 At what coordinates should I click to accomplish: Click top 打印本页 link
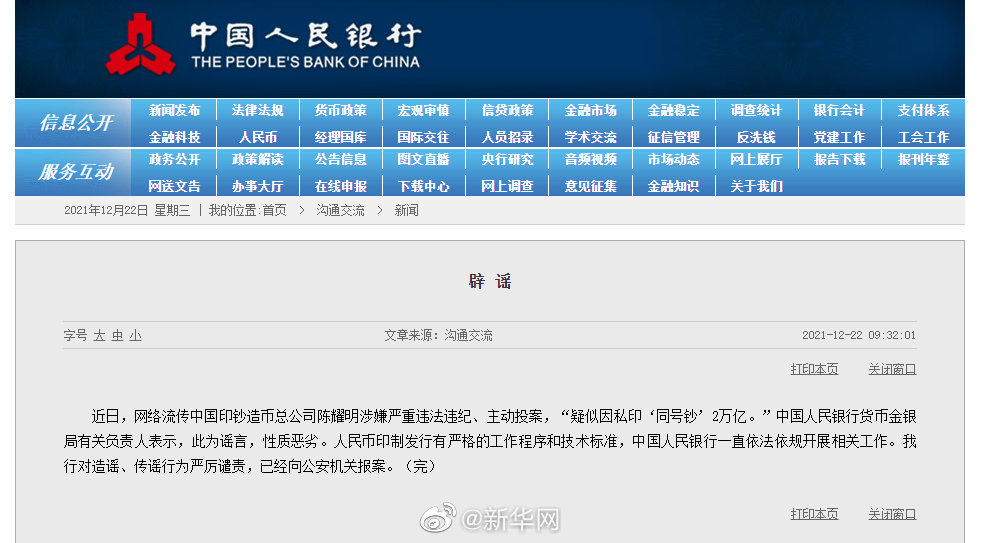814,369
